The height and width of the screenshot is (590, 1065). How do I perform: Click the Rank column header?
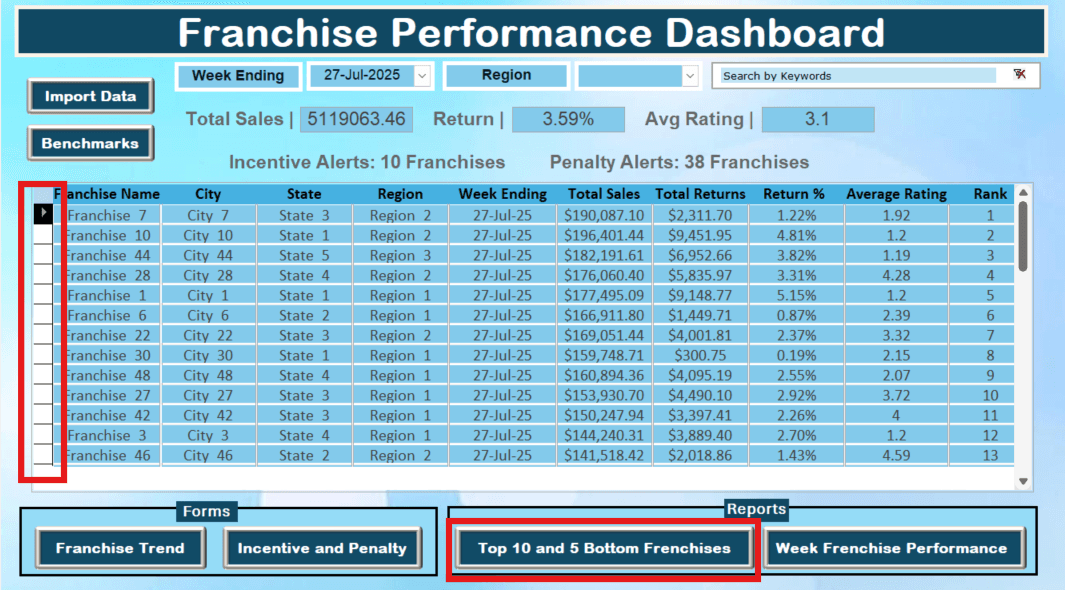click(x=989, y=193)
